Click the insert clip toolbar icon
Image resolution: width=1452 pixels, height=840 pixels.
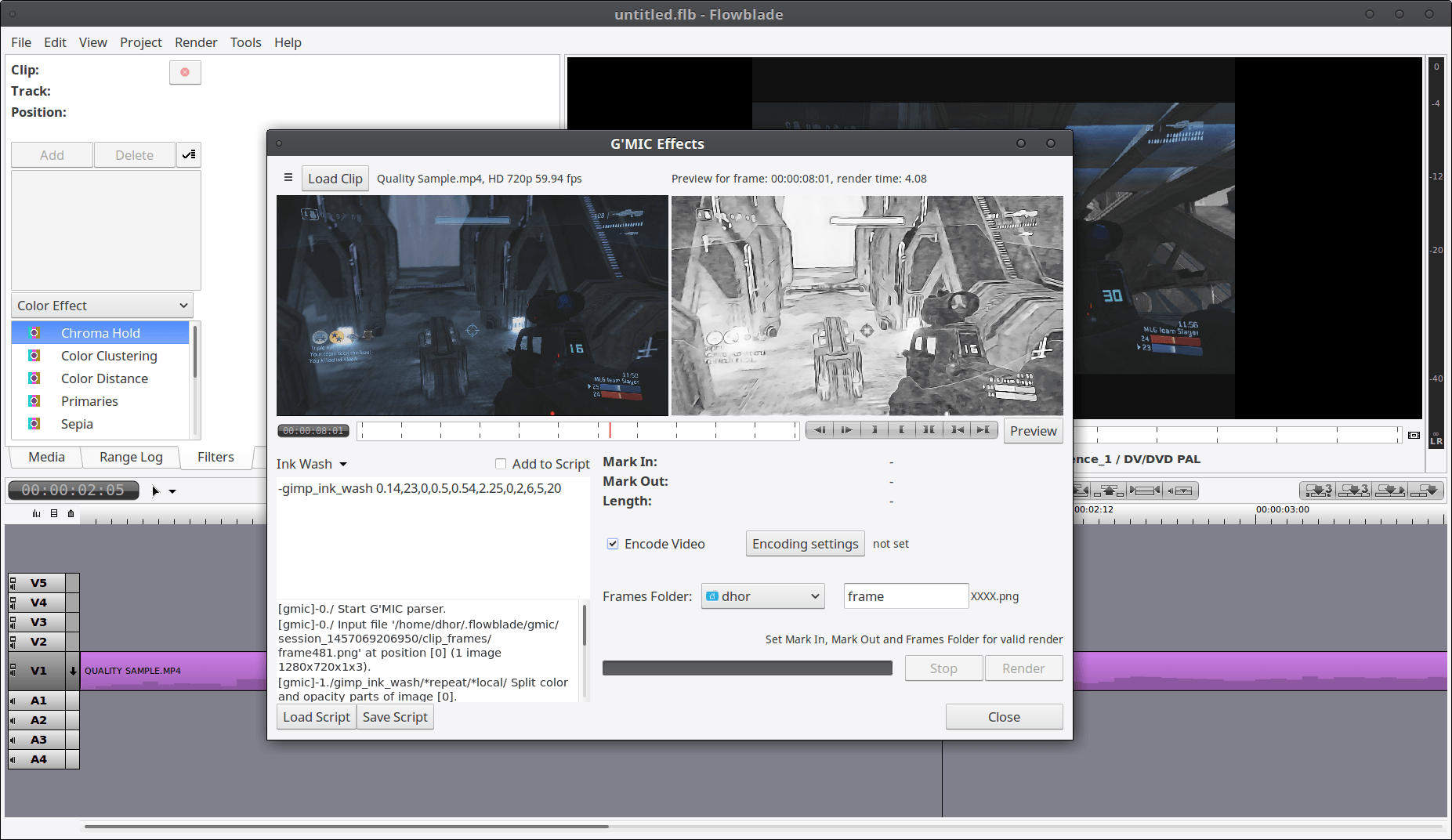tap(1390, 491)
